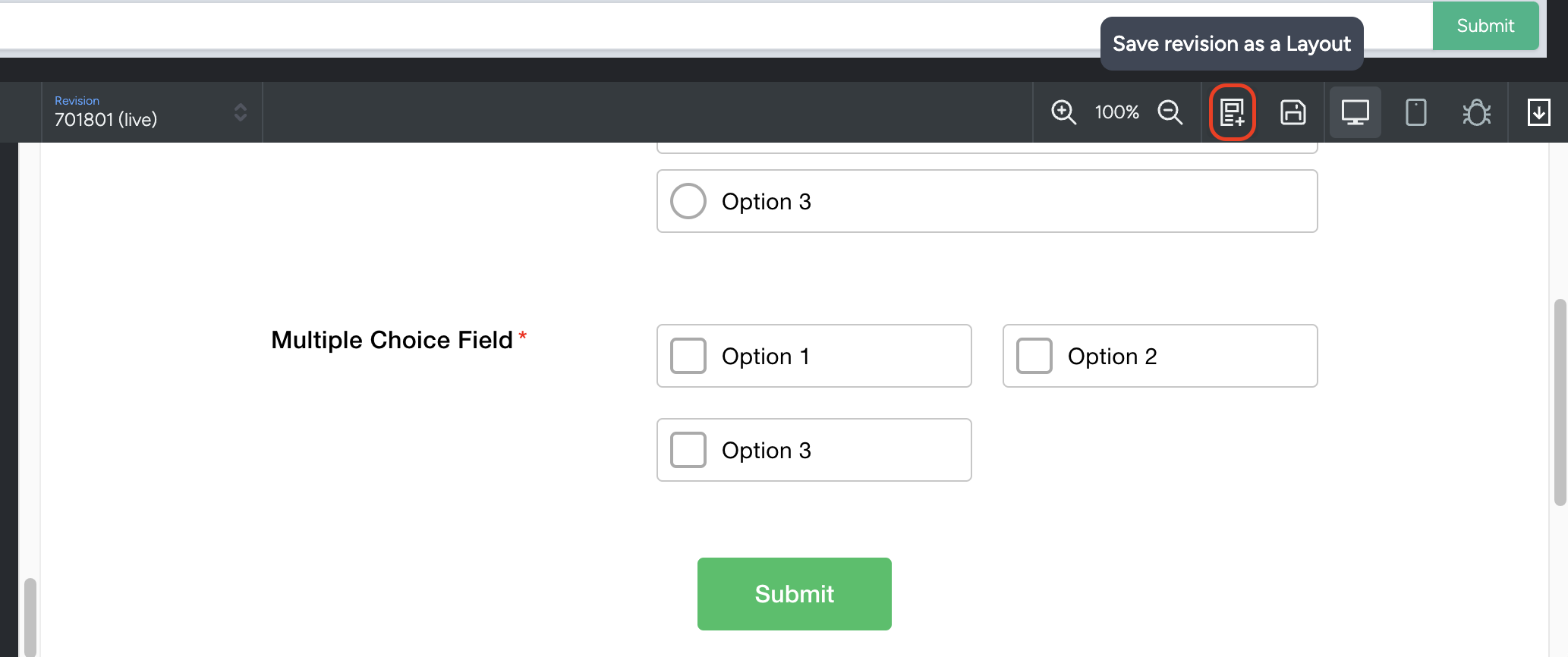Check the Option 1 checkbox
Screen dimensions: 1568x657
pyautogui.click(x=688, y=356)
